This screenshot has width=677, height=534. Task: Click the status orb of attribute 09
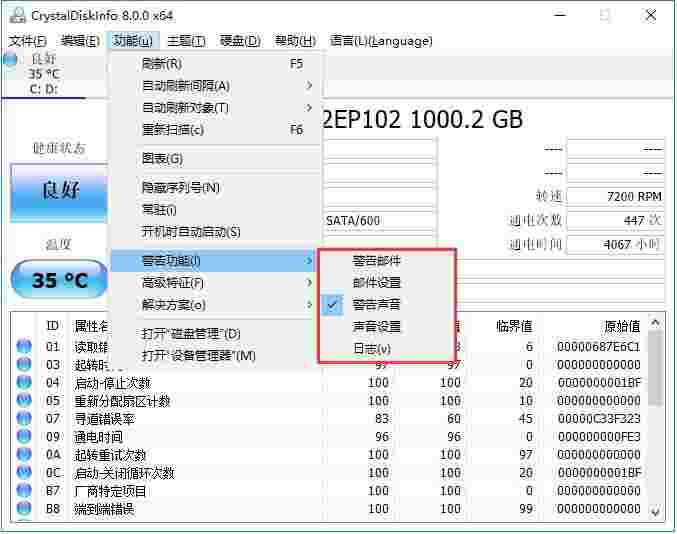[24, 436]
